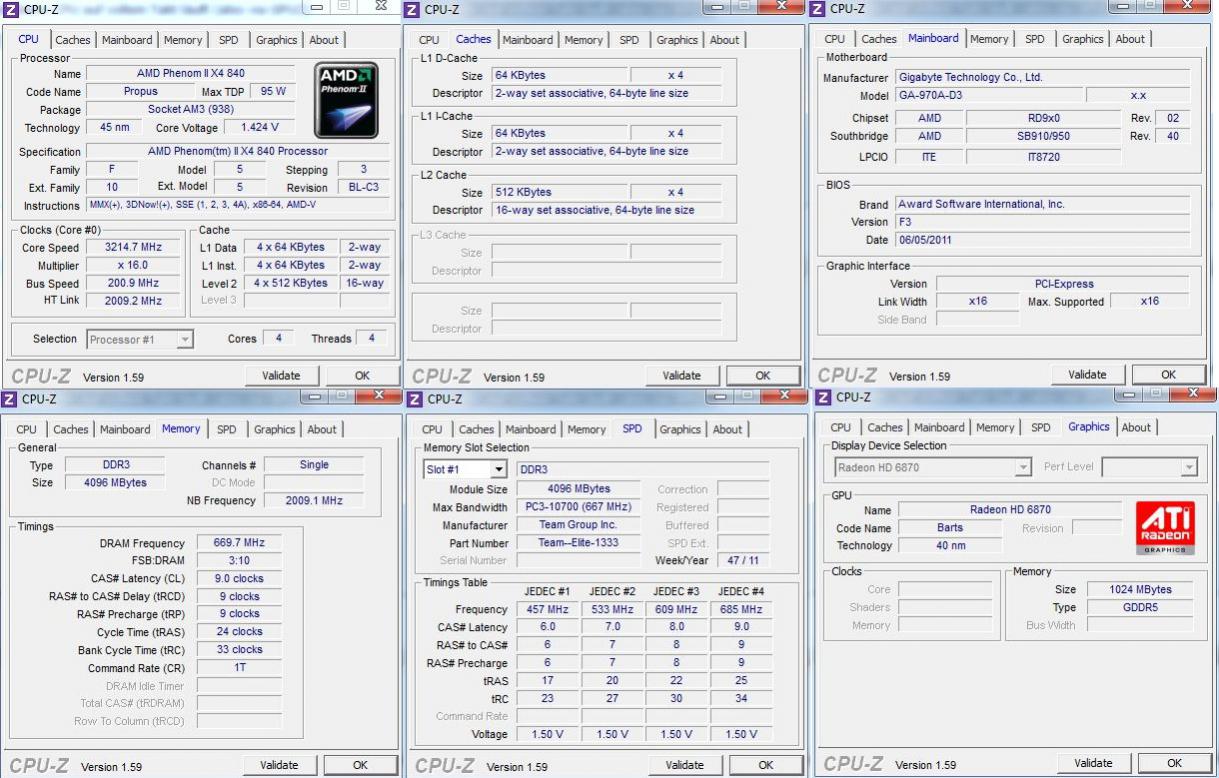The width and height of the screenshot is (1219, 778).
Task: Click the CPU-Z title icon of the Caches window
Action: tap(413, 9)
